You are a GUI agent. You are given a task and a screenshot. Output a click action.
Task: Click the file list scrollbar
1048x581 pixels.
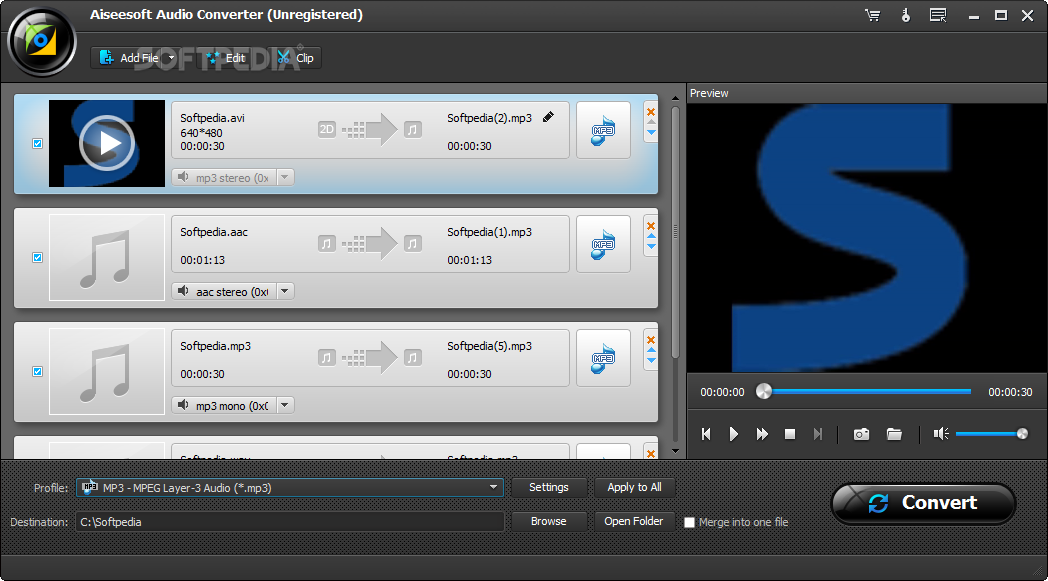coord(675,234)
